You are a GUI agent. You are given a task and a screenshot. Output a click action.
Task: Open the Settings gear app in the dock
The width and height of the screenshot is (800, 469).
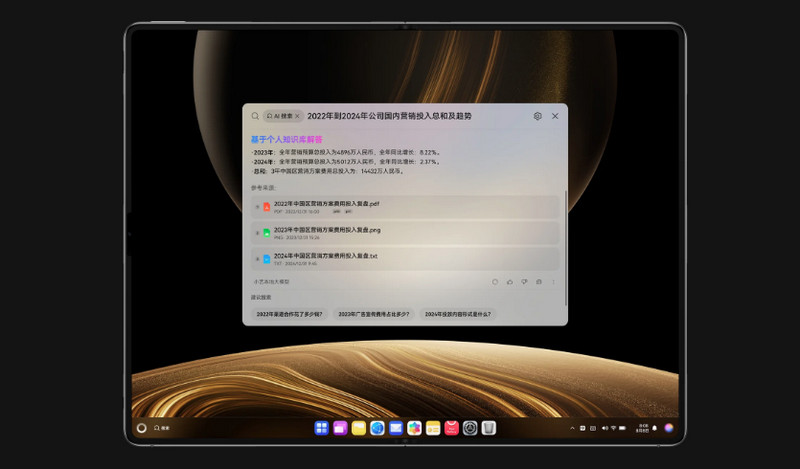pyautogui.click(x=470, y=428)
